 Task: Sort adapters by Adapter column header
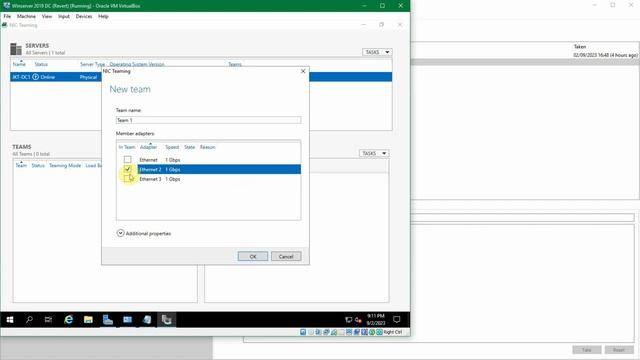click(148, 147)
